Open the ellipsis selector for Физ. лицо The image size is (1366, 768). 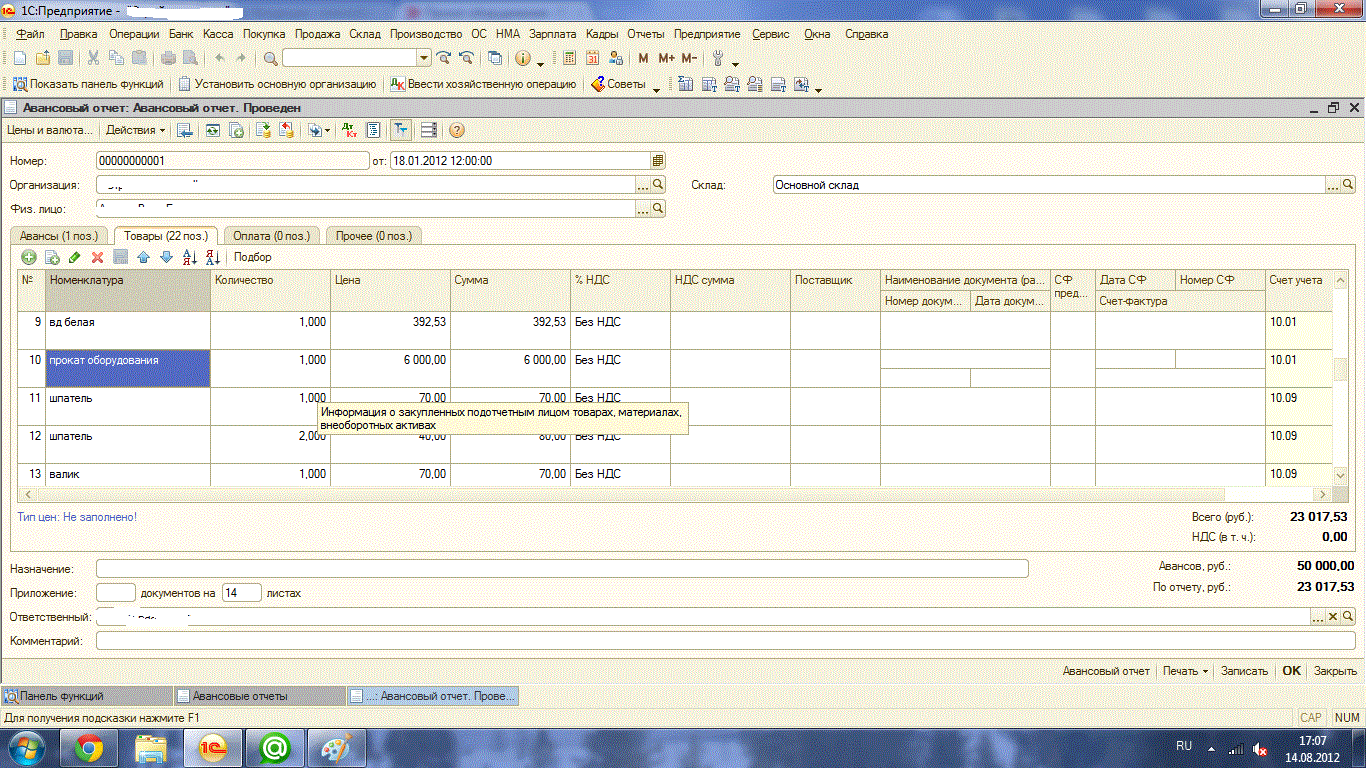[643, 209]
